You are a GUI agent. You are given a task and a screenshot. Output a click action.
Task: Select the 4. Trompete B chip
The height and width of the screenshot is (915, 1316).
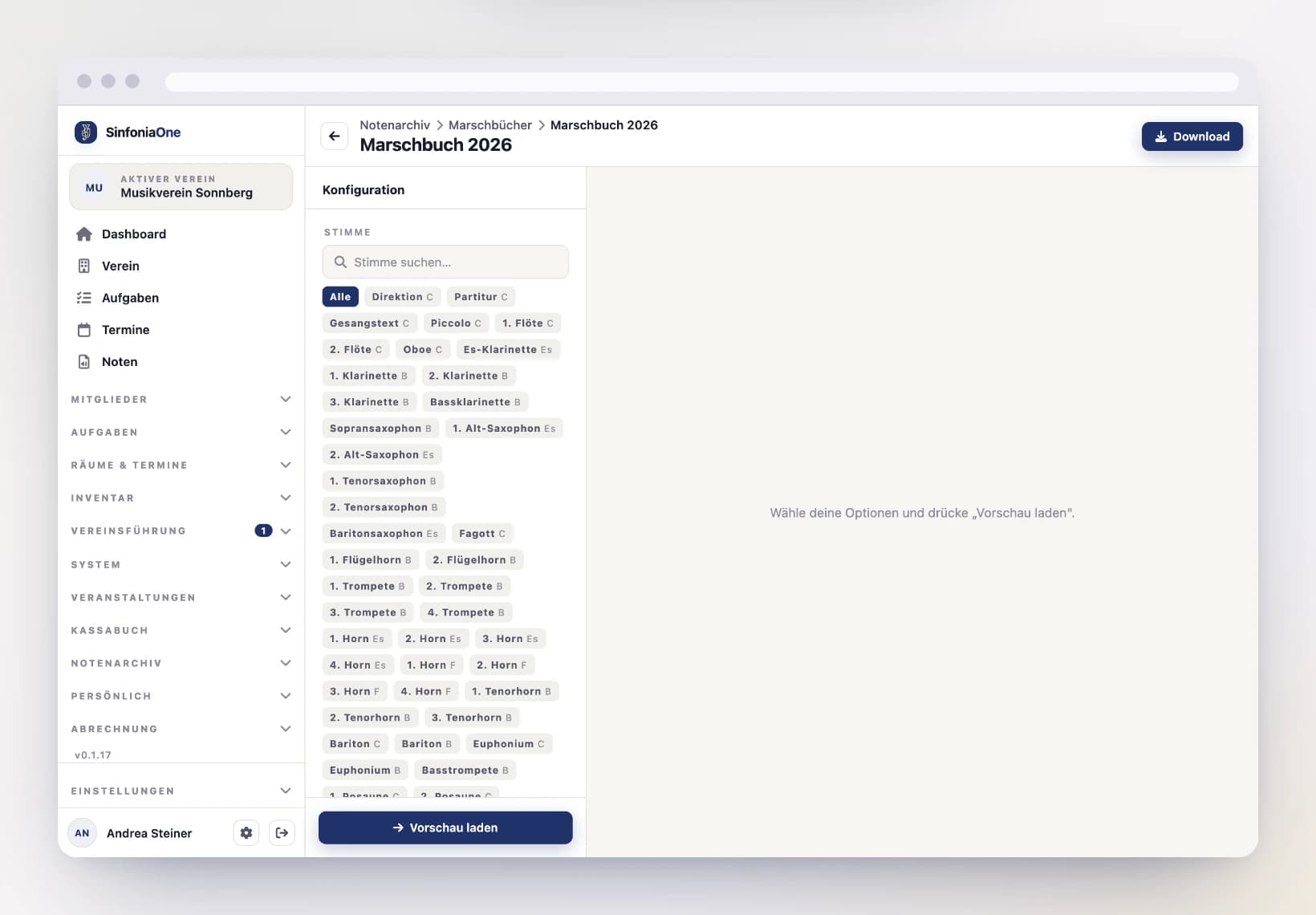(466, 612)
